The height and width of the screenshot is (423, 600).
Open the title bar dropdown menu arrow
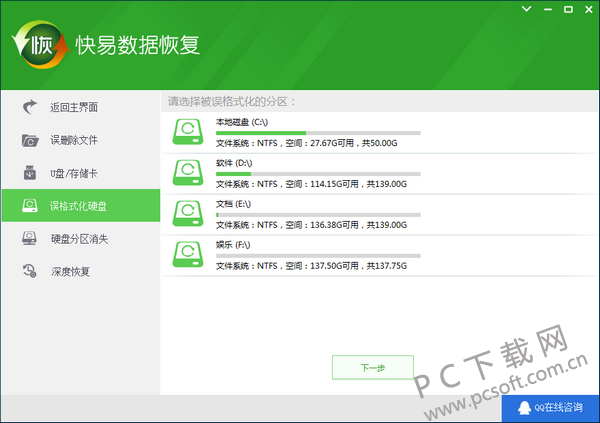coord(527,9)
